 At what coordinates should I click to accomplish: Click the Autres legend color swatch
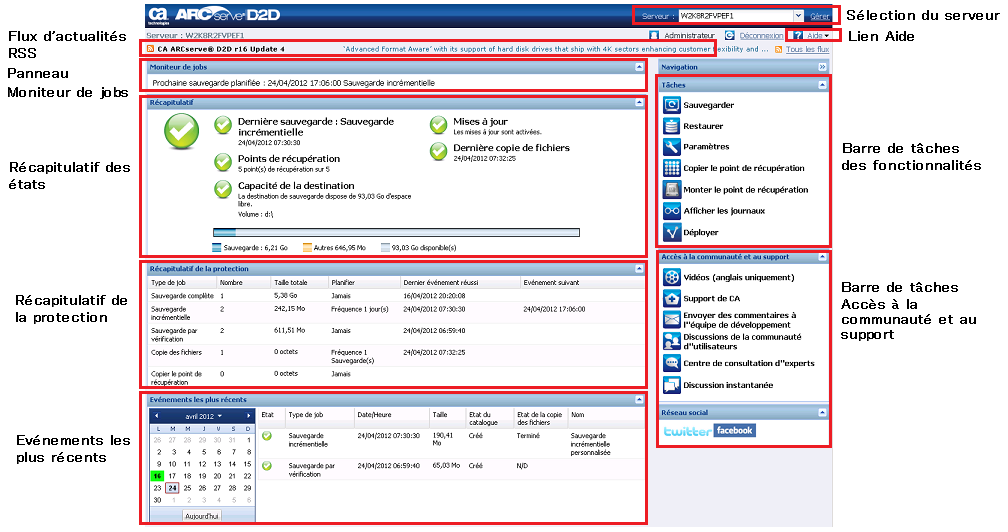[x=307, y=247]
